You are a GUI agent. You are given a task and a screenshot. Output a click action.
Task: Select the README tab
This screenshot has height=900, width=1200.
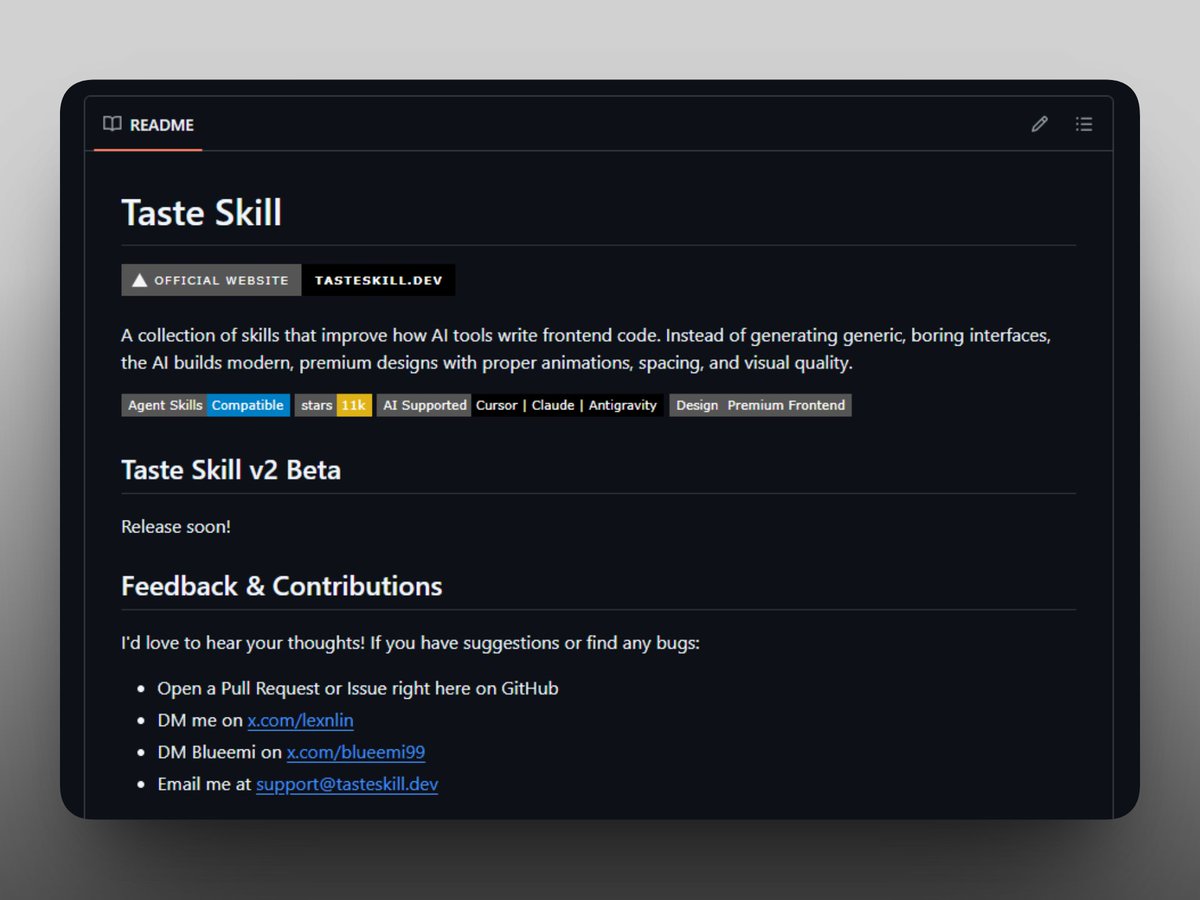point(148,125)
